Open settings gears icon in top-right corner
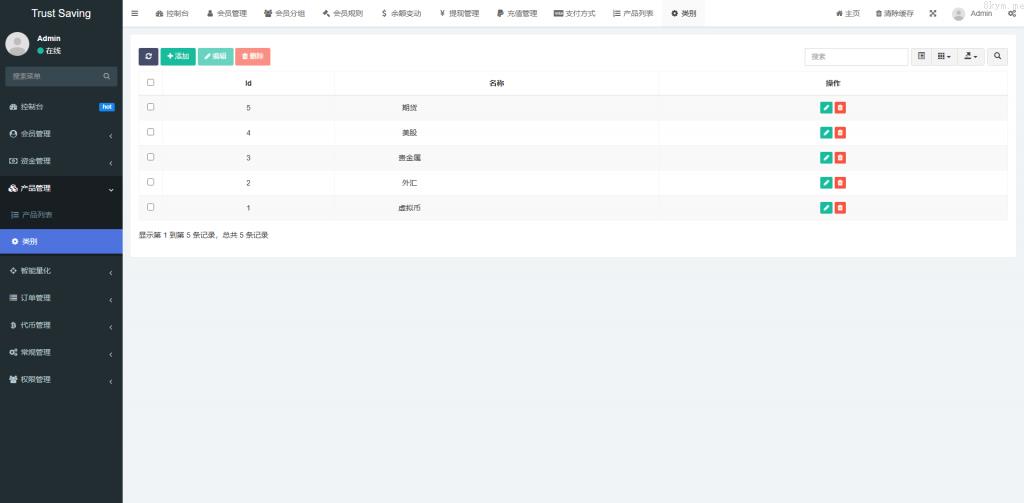Image resolution: width=1024 pixels, height=503 pixels. [x=1012, y=13]
